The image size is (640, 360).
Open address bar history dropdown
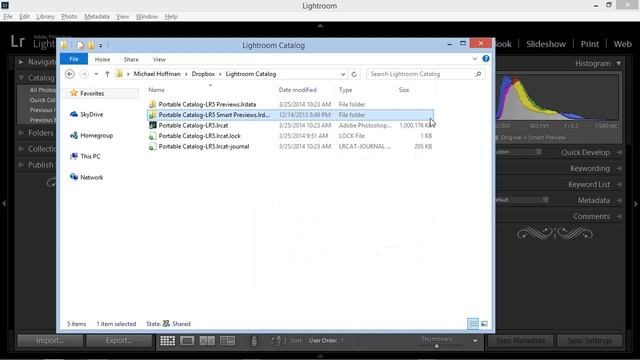pyautogui.click(x=342, y=74)
